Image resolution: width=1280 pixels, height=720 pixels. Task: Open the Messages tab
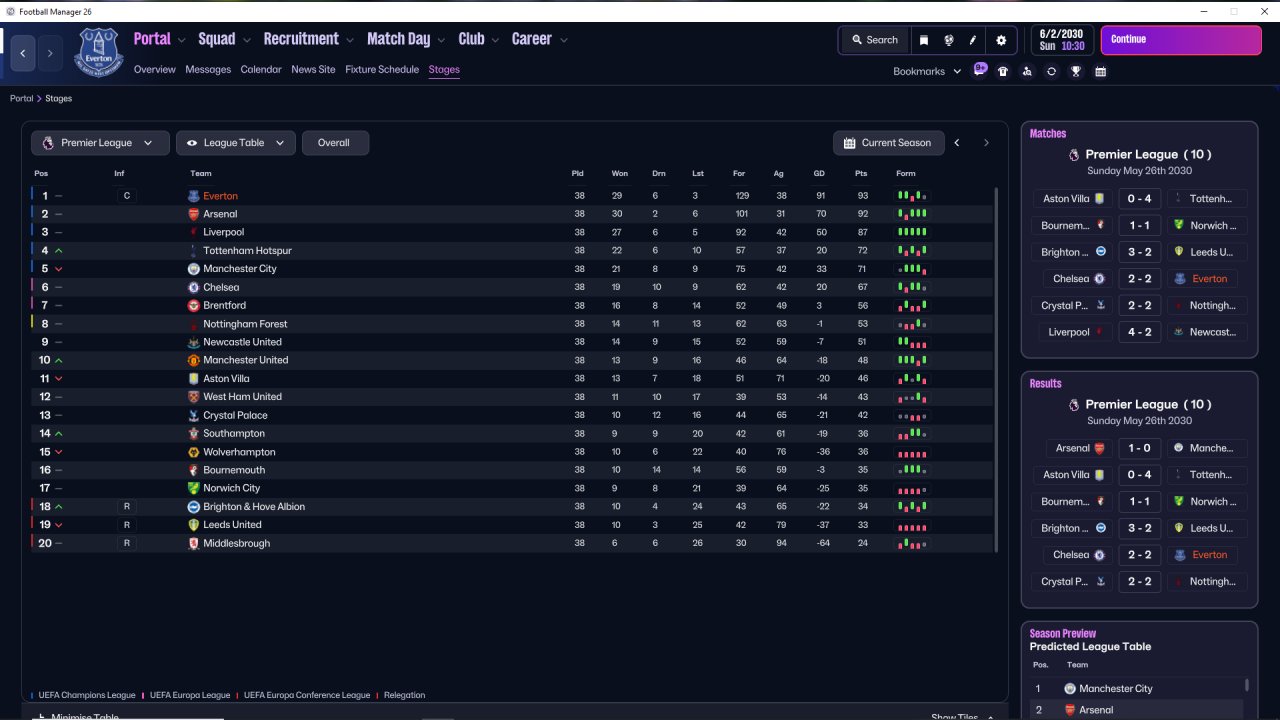coord(208,70)
